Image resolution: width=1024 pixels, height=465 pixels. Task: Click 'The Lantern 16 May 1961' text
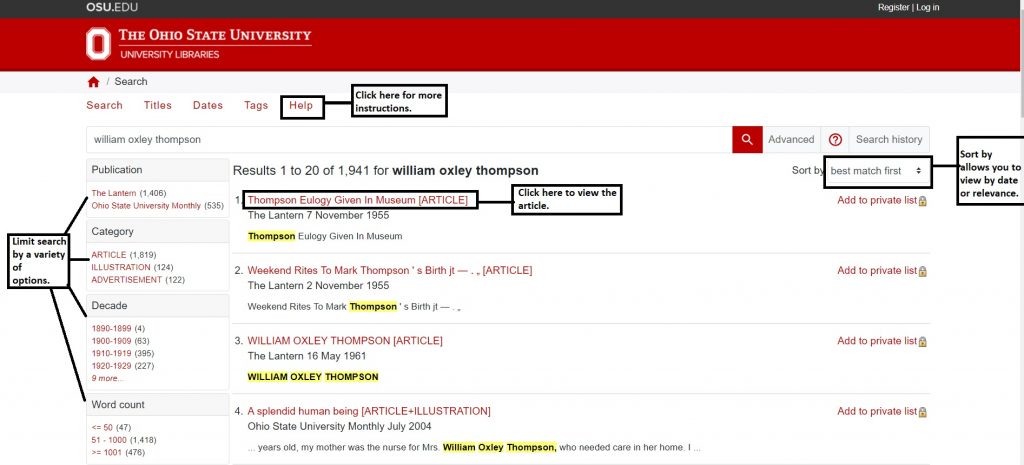coord(306,357)
